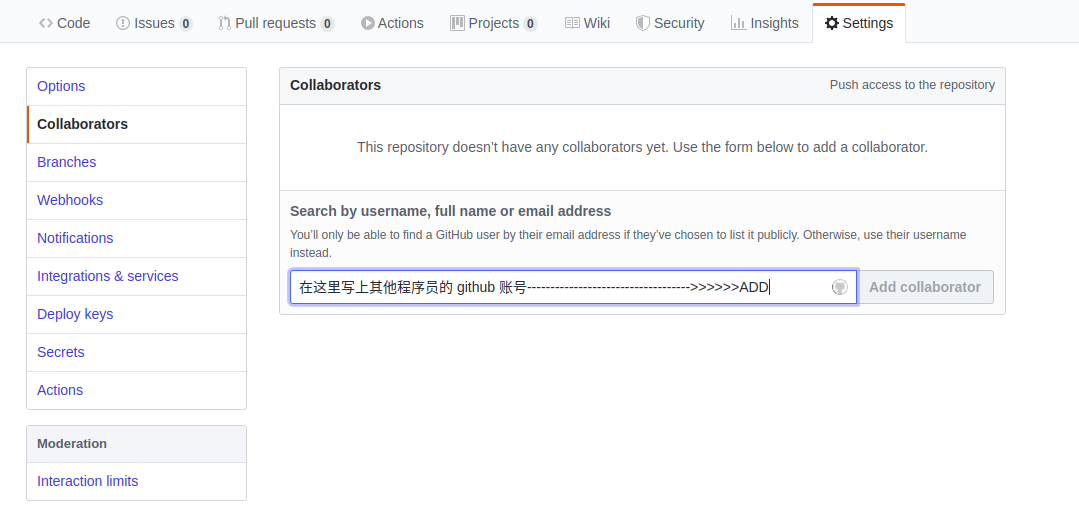The image size is (1079, 520).
Task: Open Notifications settings
Action: [x=136, y=238]
